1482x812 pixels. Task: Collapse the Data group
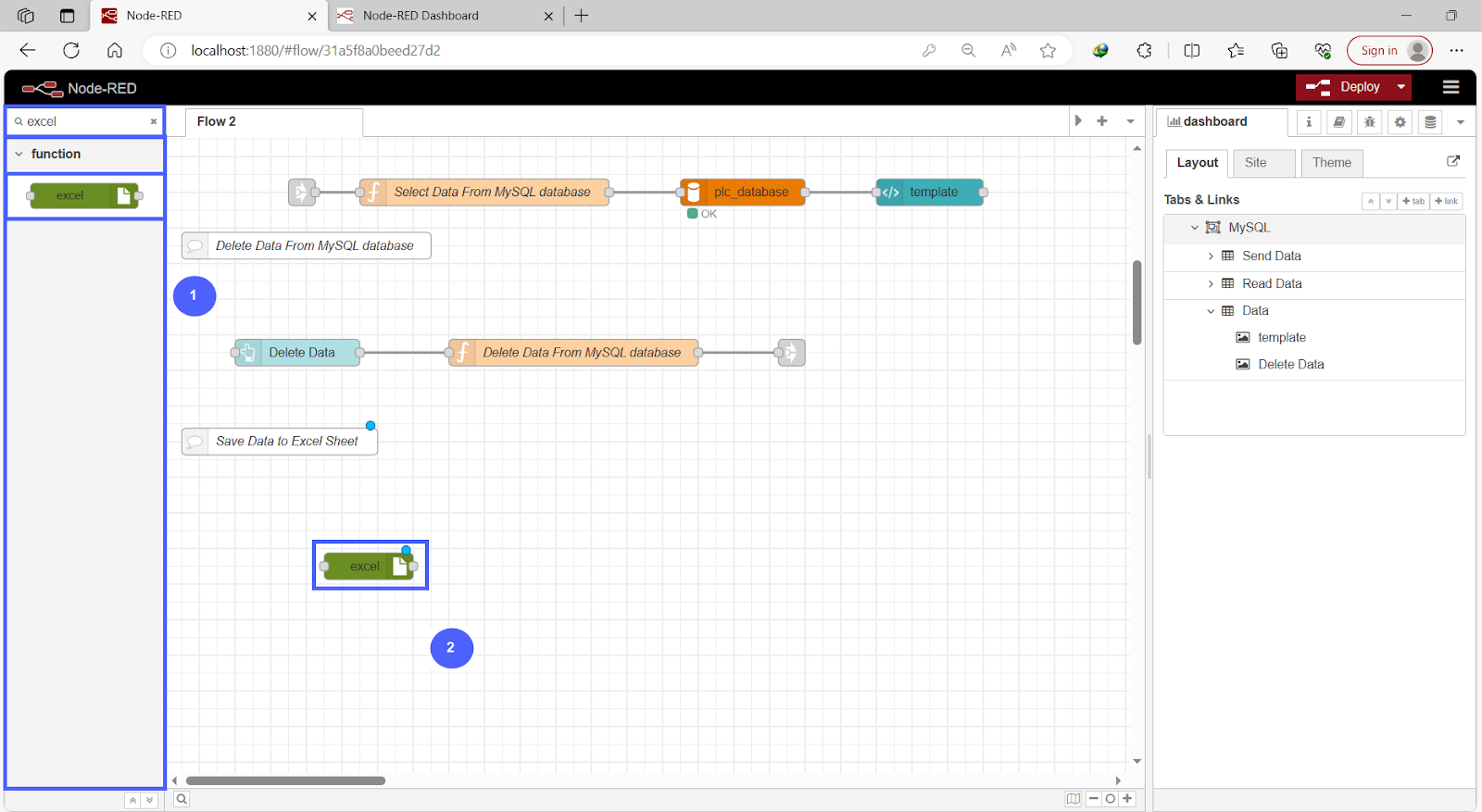click(1211, 311)
